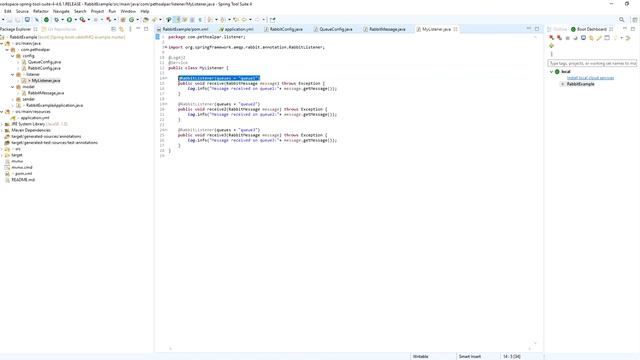This screenshot has width=640, height=360.
Task: Expand Maven Dependencies node
Action: click(x=2, y=130)
